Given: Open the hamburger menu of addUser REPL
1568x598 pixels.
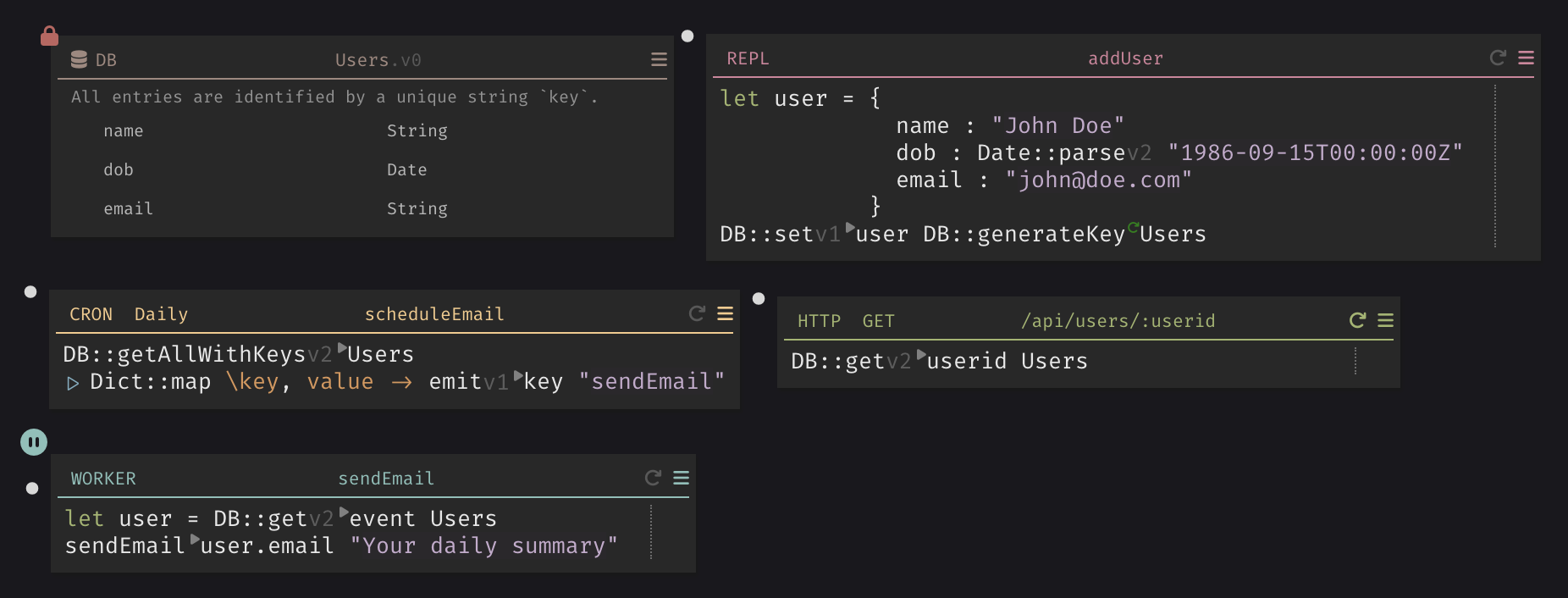Looking at the screenshot, I should [x=1526, y=58].
